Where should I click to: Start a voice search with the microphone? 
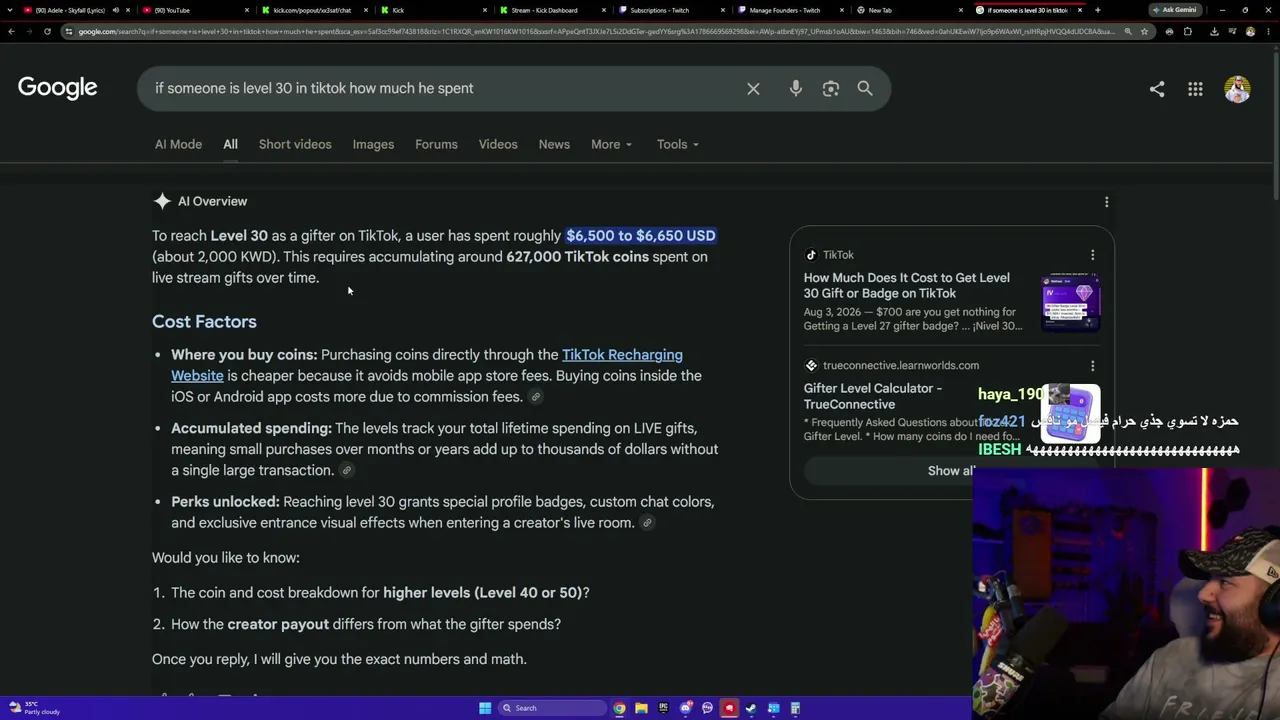(796, 88)
